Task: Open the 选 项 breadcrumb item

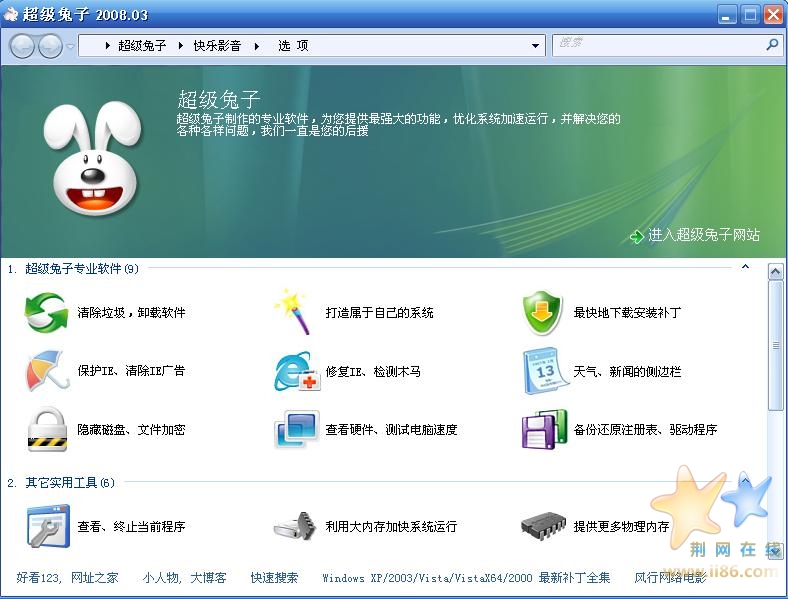Action: click(293, 46)
